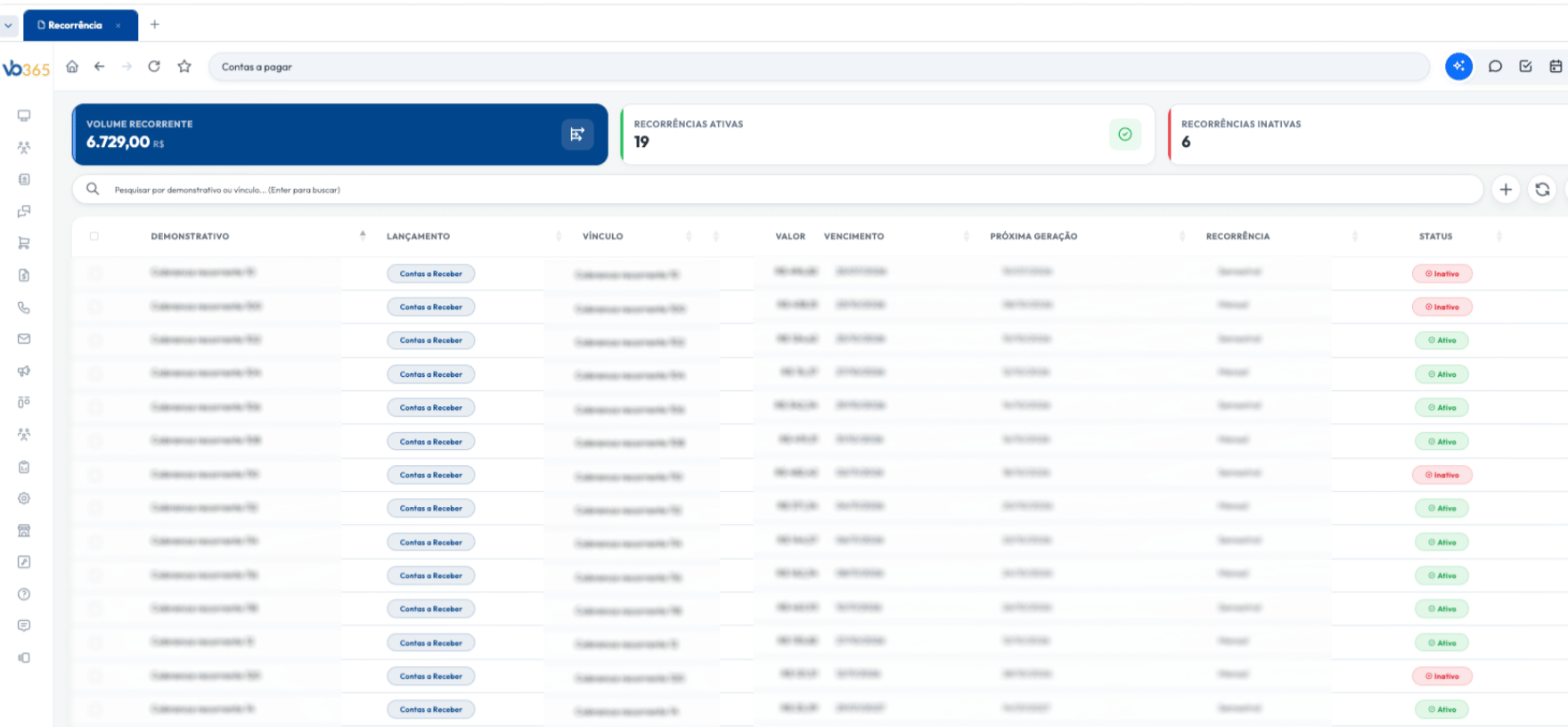The height and width of the screenshot is (727, 1568).
Task: Open the phone sidebar icon
Action: (24, 307)
